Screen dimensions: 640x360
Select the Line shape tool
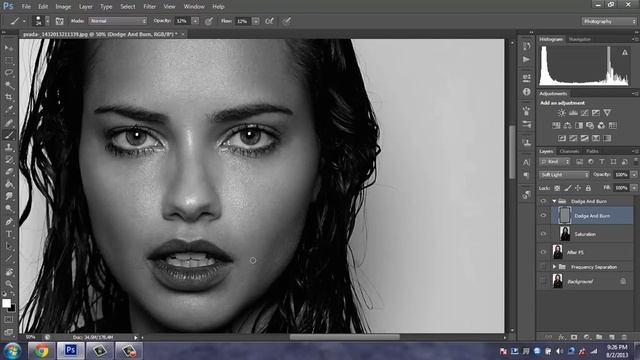point(9,259)
